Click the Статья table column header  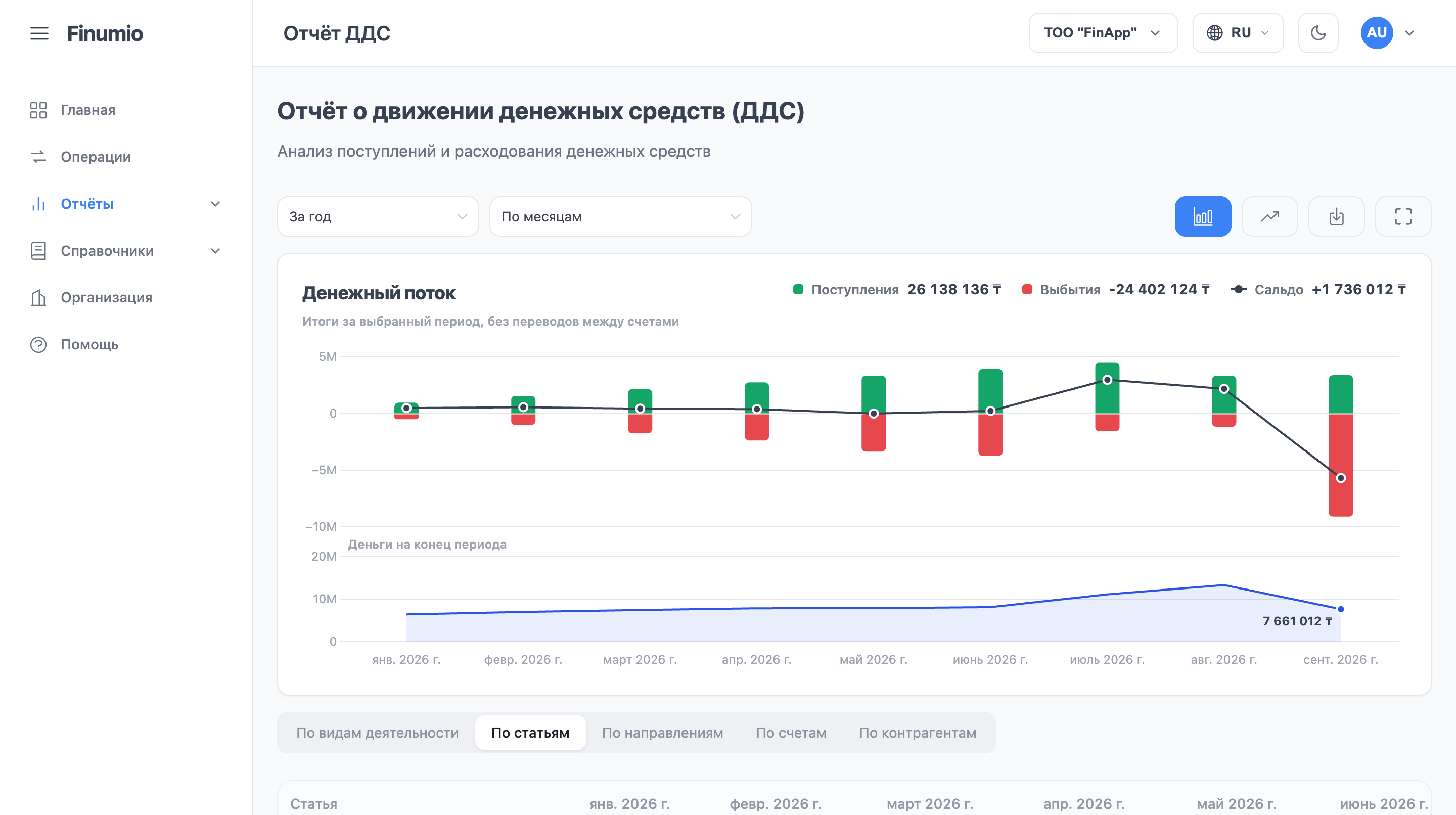click(313, 804)
